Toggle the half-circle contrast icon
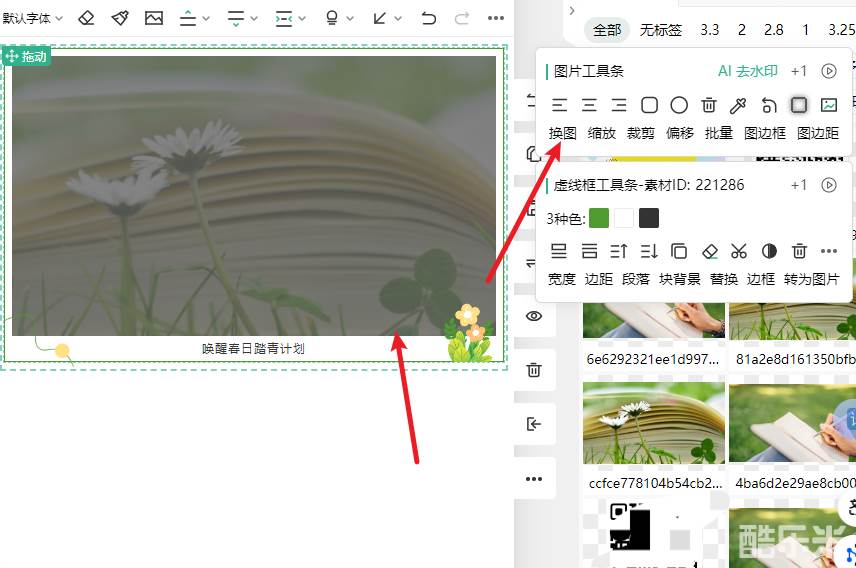Screen dimensions: 856x568 [769, 251]
